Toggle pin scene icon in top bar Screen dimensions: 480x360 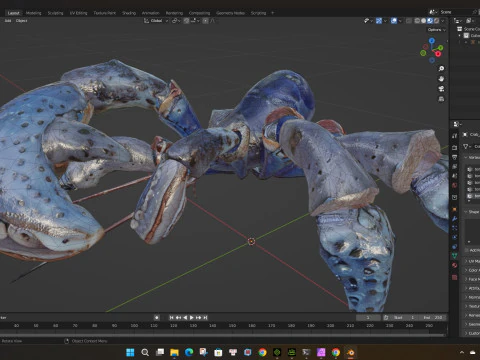click(x=475, y=12)
